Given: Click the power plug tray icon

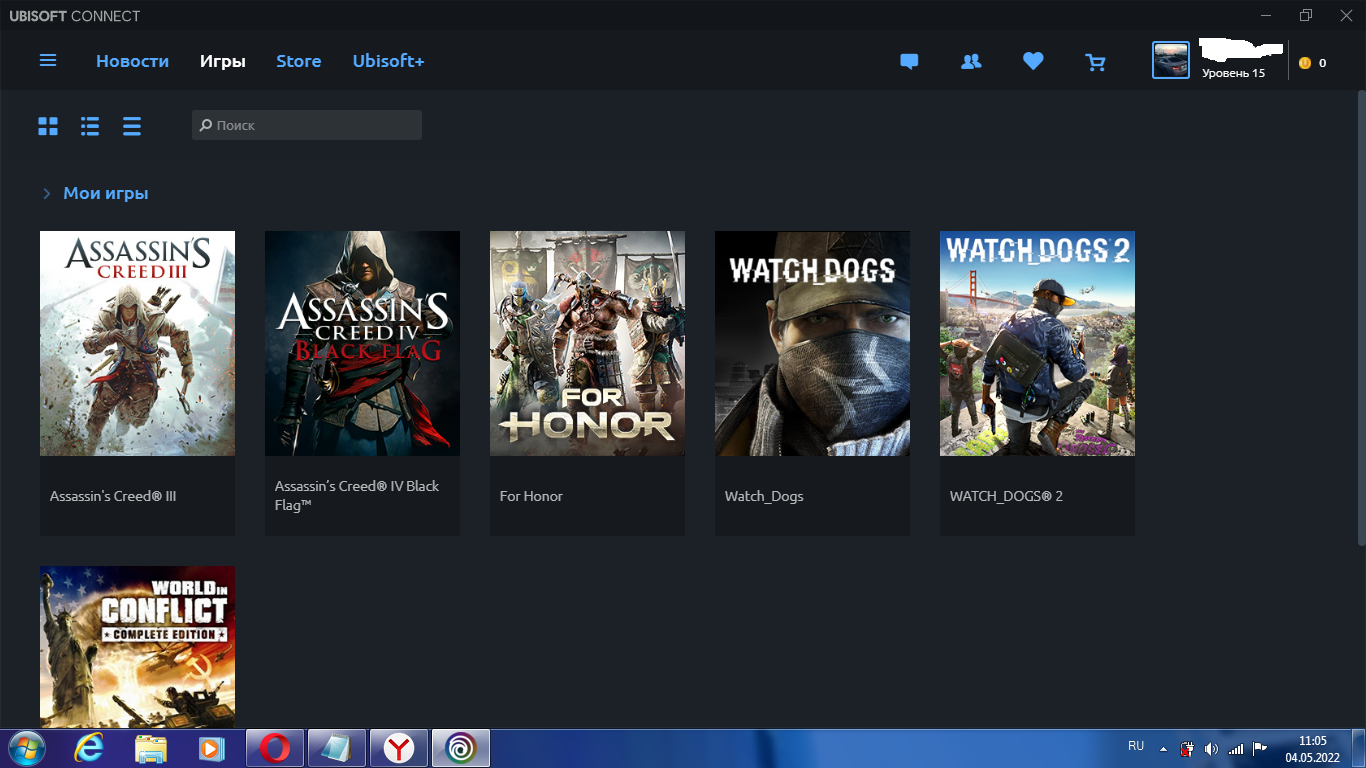Looking at the screenshot, I should coord(1187,748).
